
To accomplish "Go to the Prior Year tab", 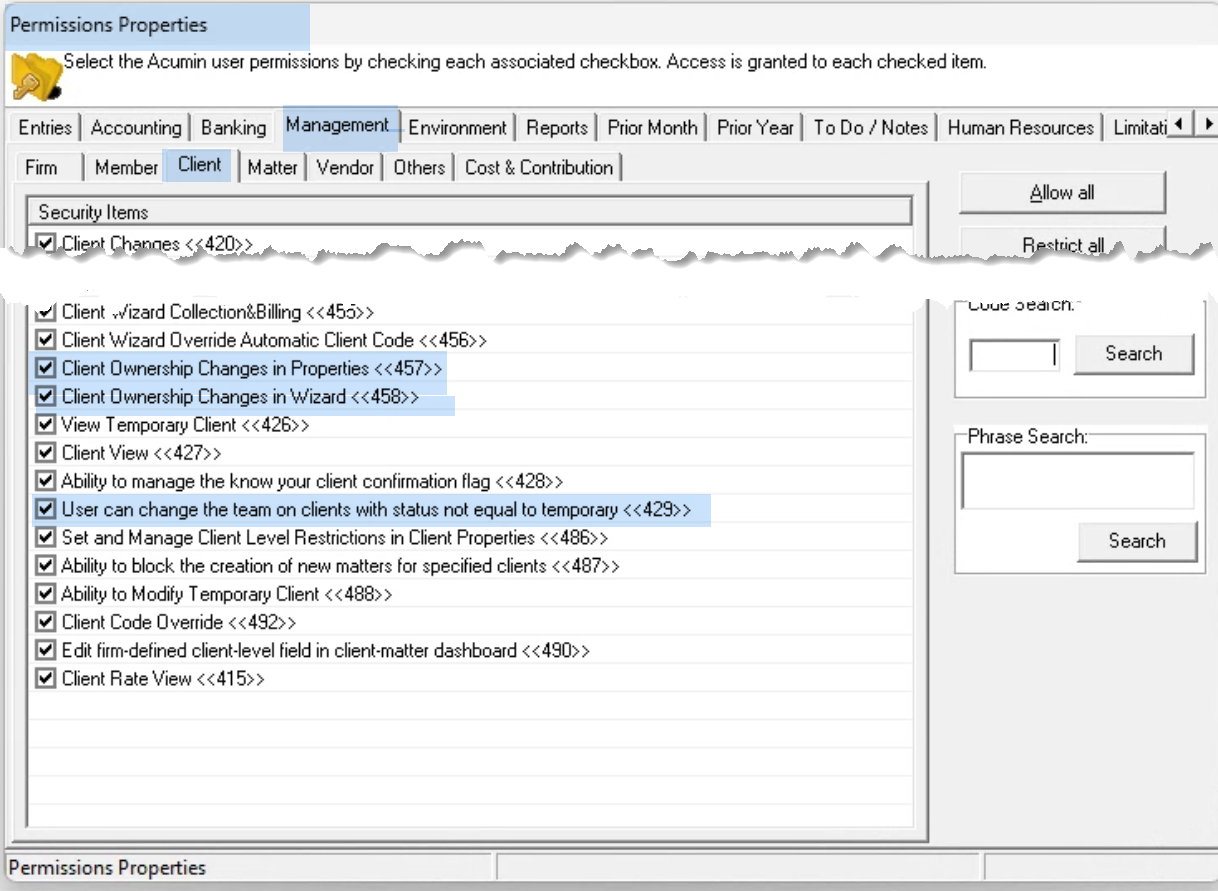I will [x=756, y=128].
